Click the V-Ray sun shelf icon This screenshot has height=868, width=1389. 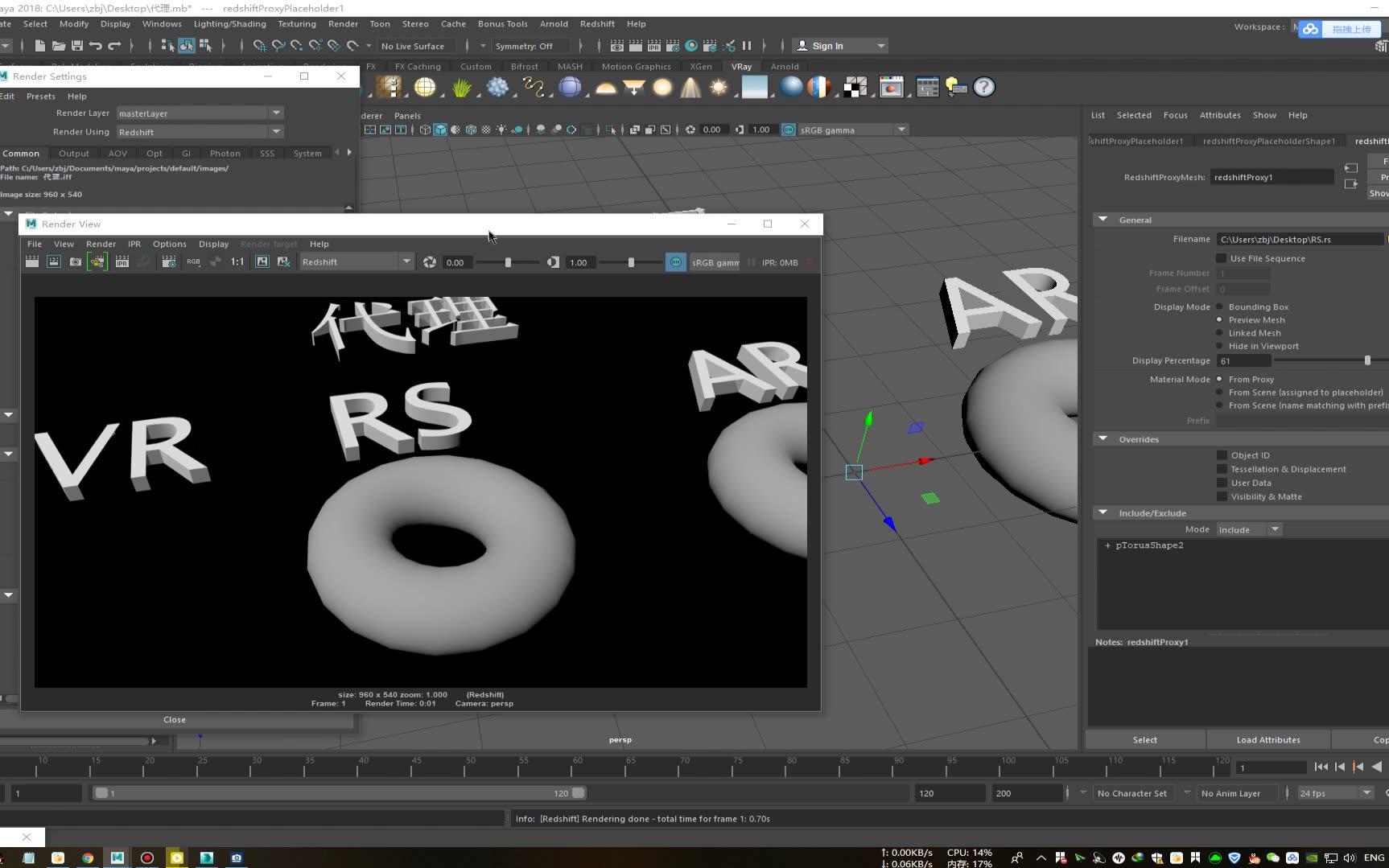(719, 87)
